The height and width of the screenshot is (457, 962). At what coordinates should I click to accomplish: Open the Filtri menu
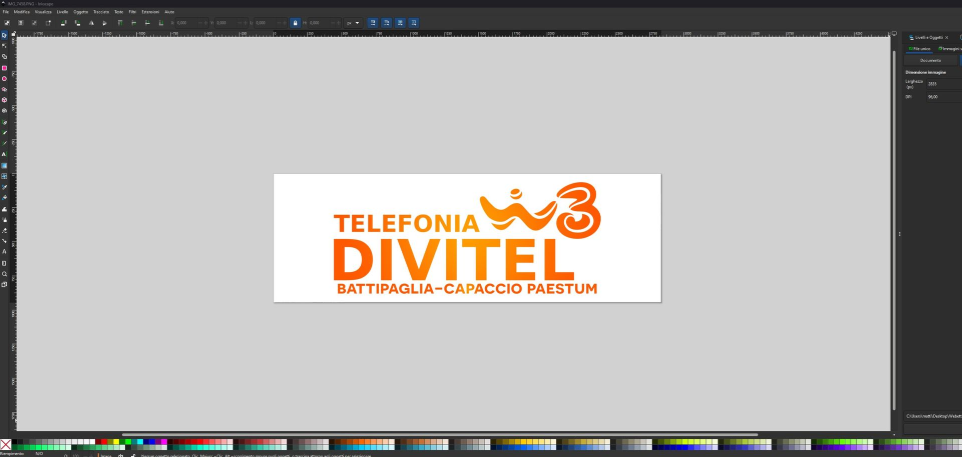coord(133,12)
